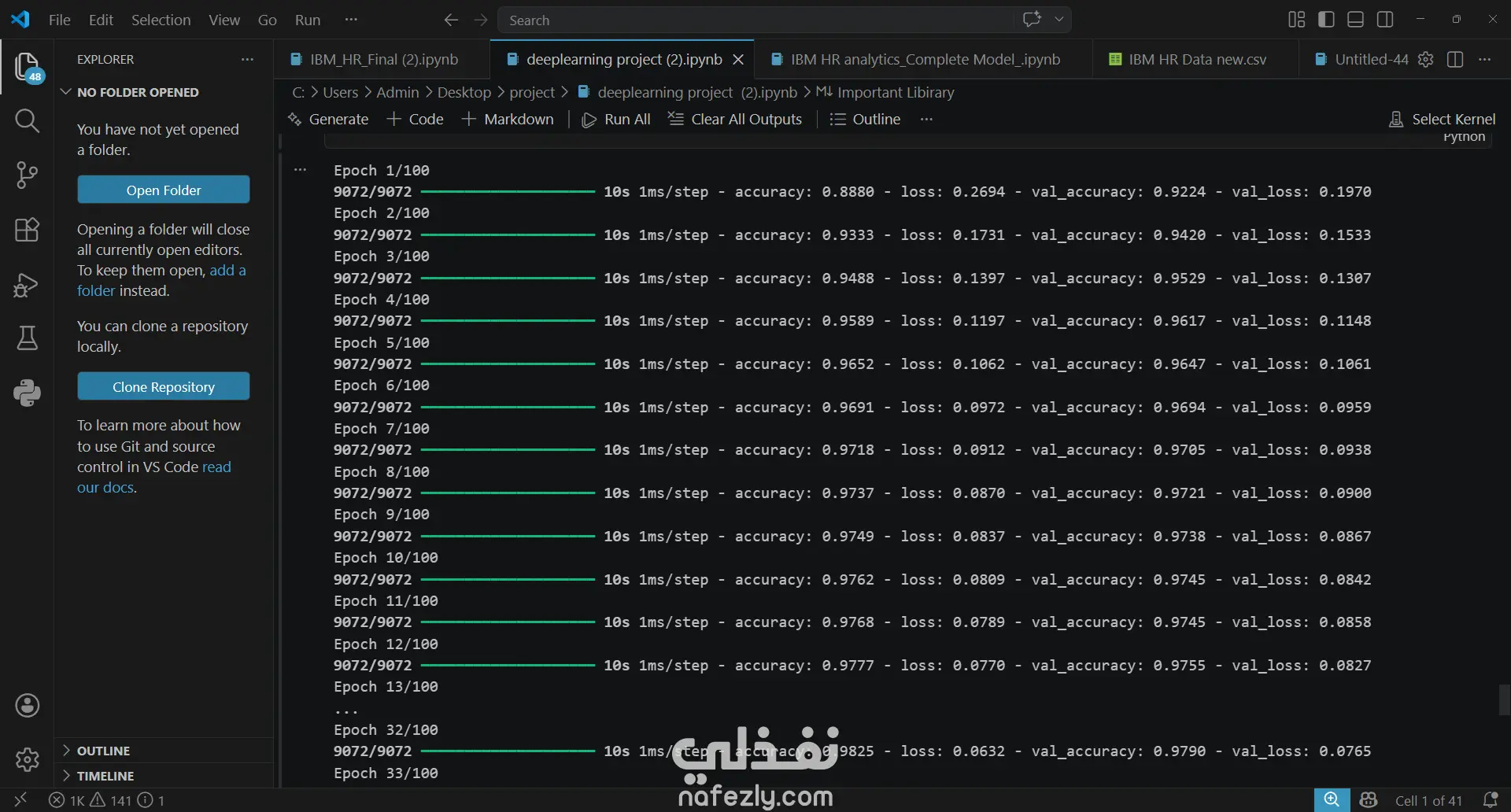
Task: Open the remote window status icon
Action: [20, 800]
